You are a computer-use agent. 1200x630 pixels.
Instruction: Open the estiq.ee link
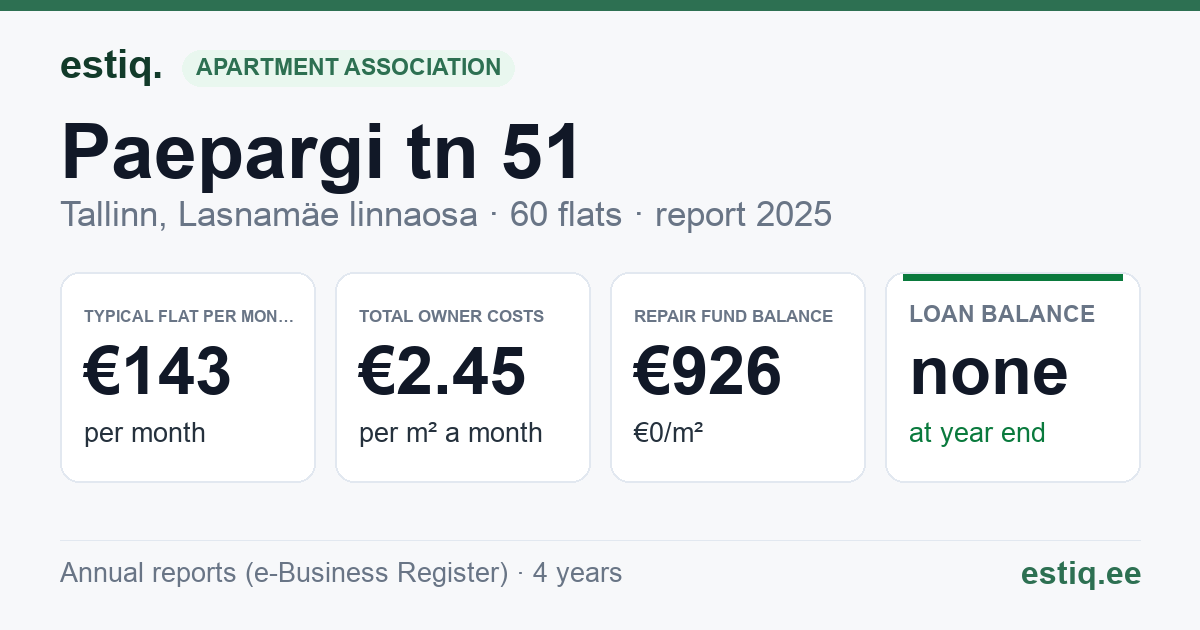coord(1081,573)
